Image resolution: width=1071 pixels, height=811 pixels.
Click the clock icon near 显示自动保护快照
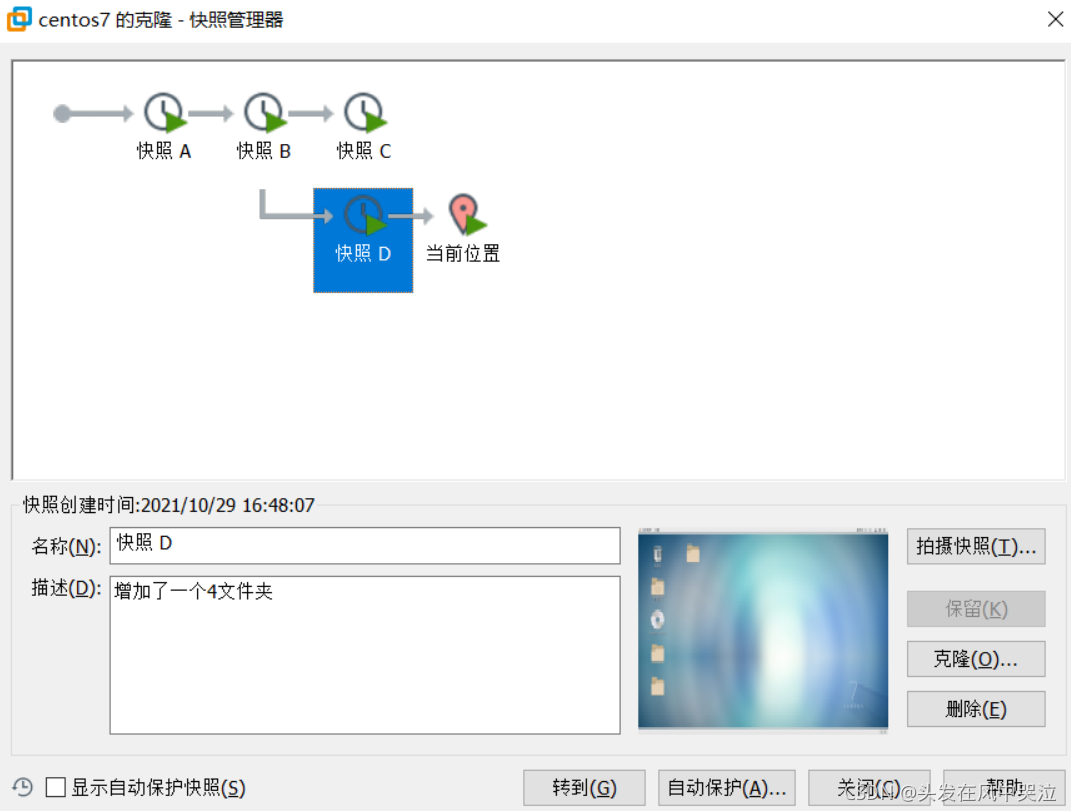coord(21,786)
